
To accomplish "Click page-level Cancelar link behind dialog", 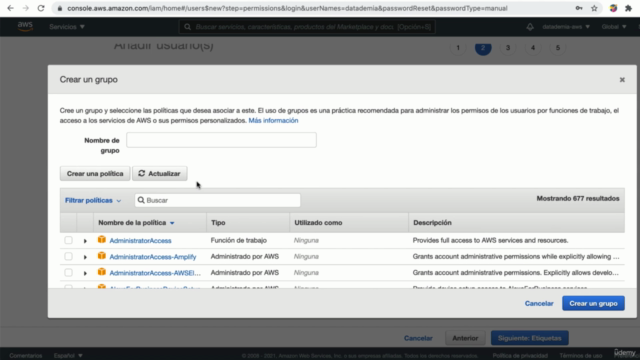I will (418, 338).
